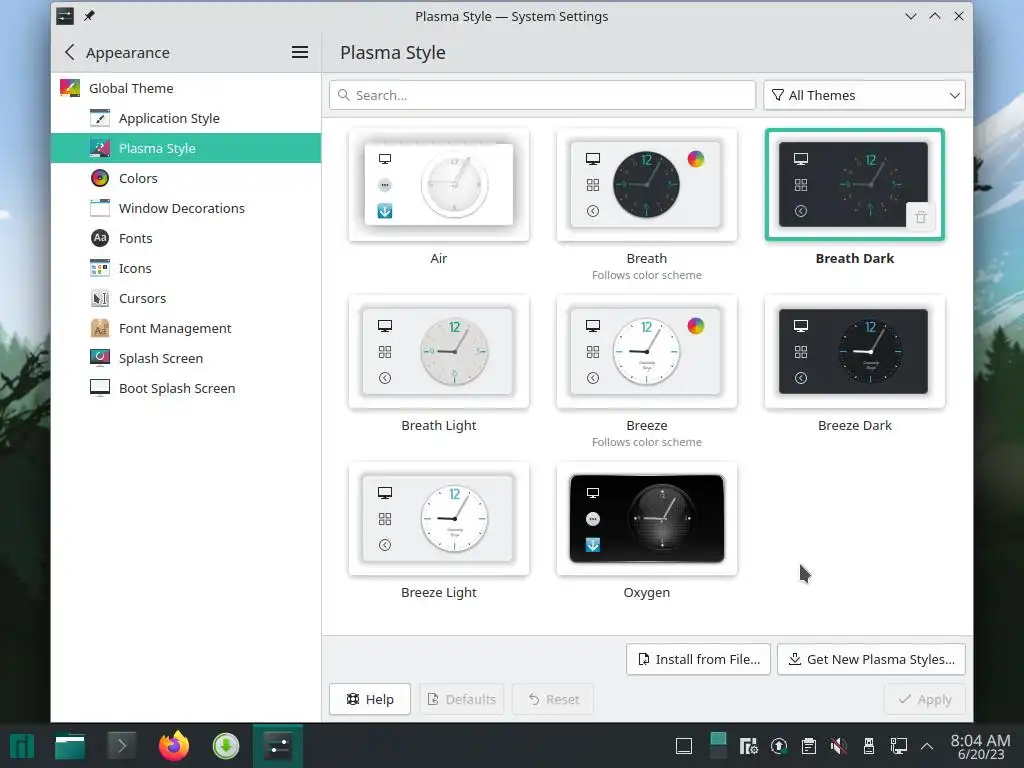The height and width of the screenshot is (768, 1024).
Task: Click the Window Decorations icon
Action: point(100,208)
